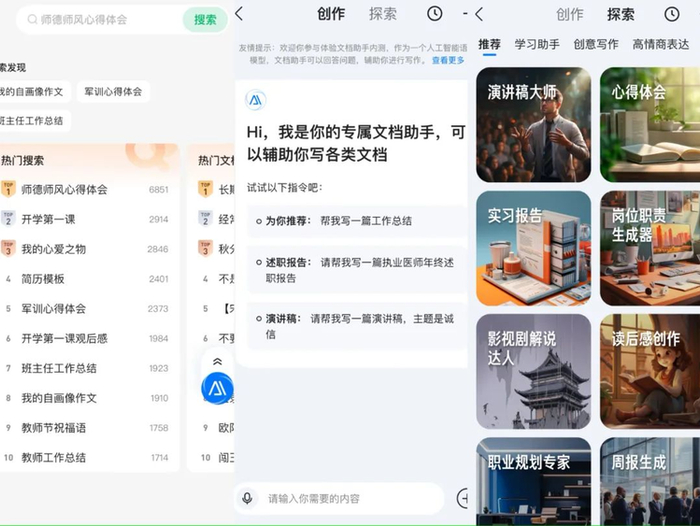Open history clock icon in right panel
This screenshot has height=526, width=700.
[672, 14]
